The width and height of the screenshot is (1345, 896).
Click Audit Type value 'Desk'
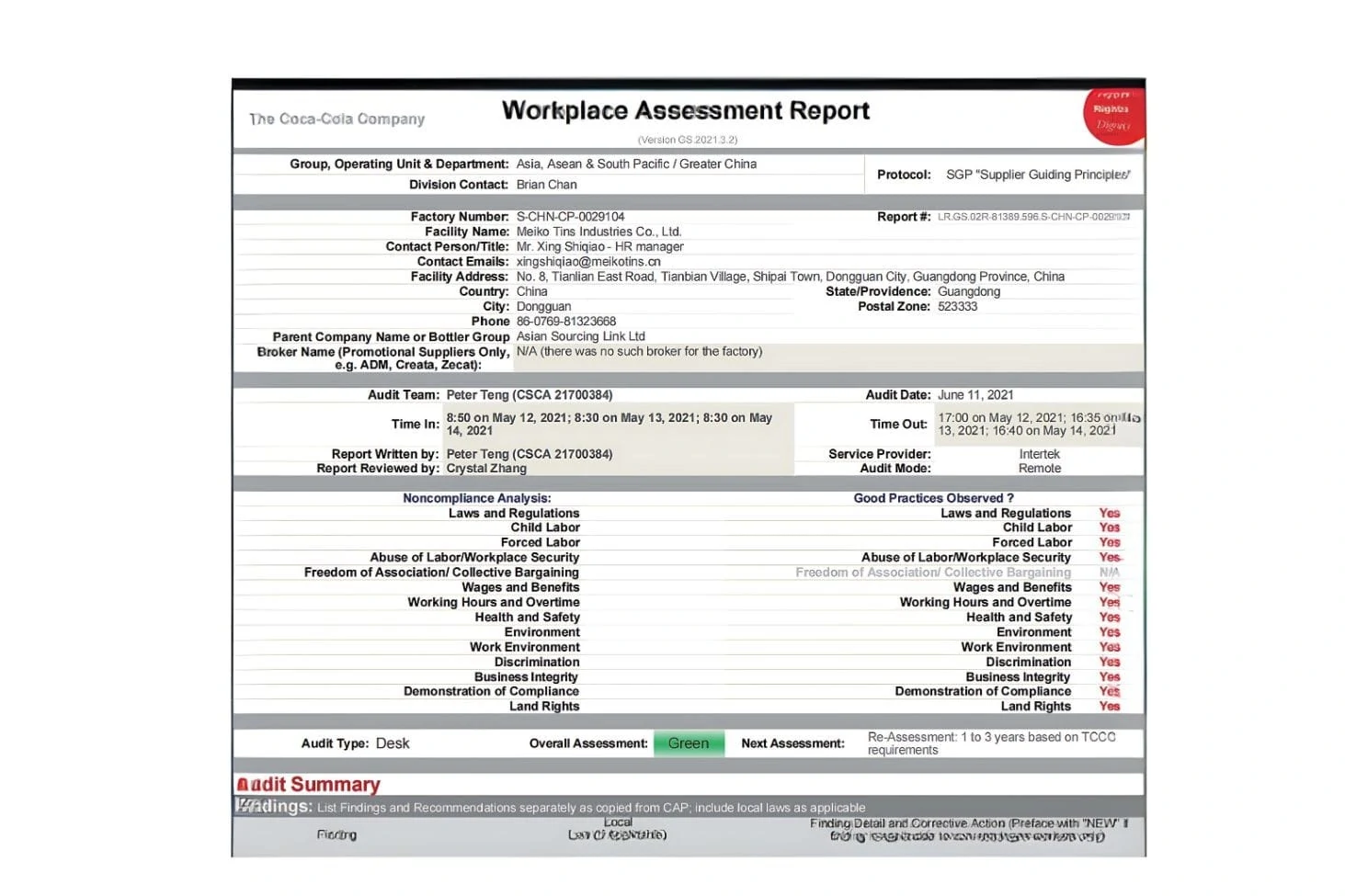coord(393,743)
